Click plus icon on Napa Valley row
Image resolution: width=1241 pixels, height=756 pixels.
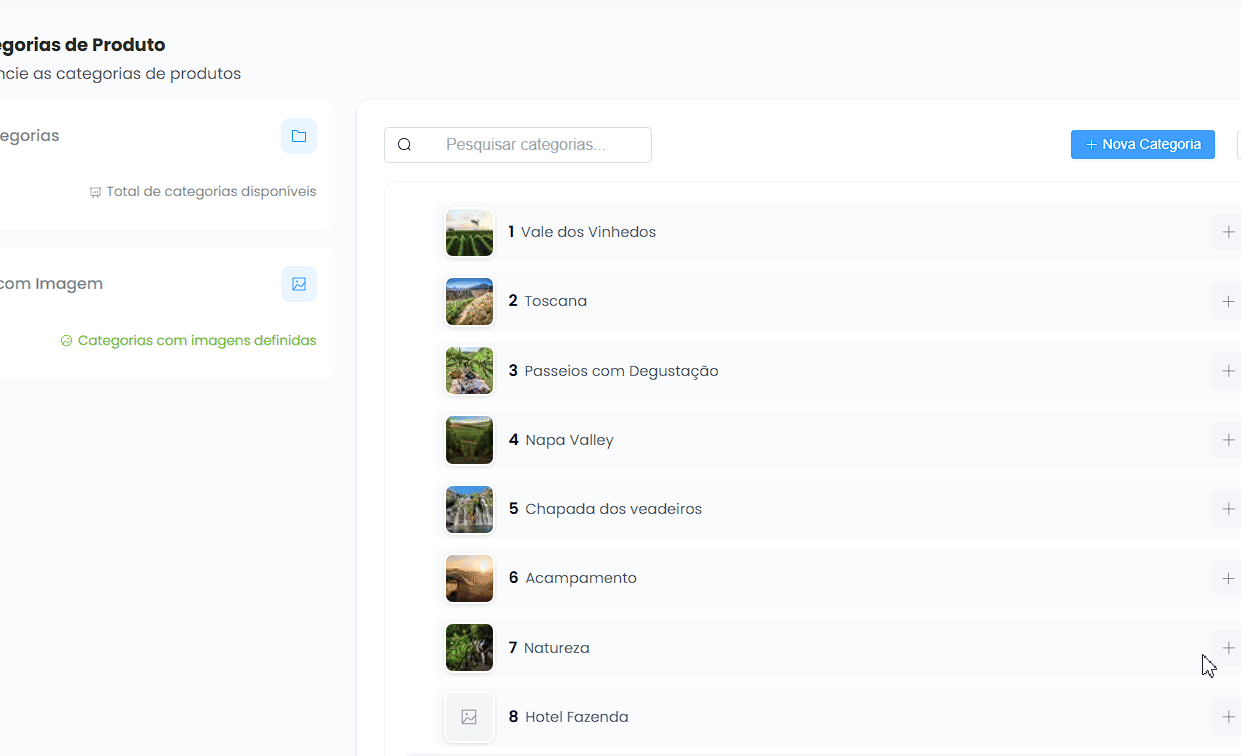[1228, 440]
